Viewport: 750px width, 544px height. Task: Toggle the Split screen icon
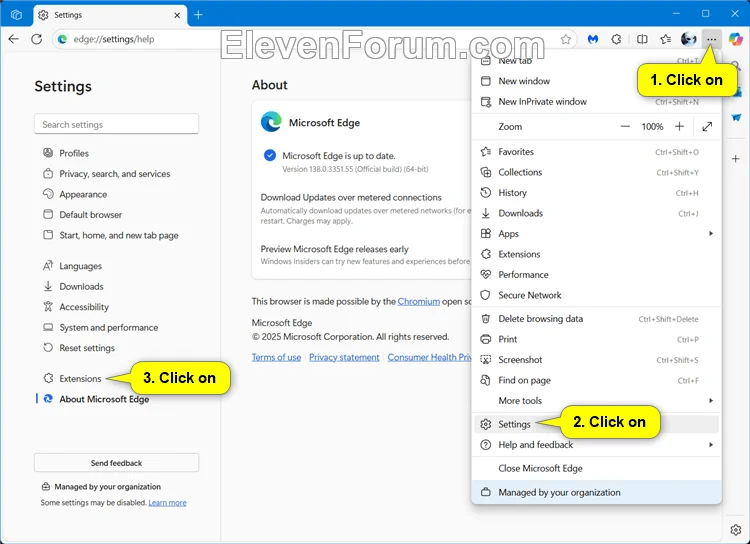click(x=642, y=39)
